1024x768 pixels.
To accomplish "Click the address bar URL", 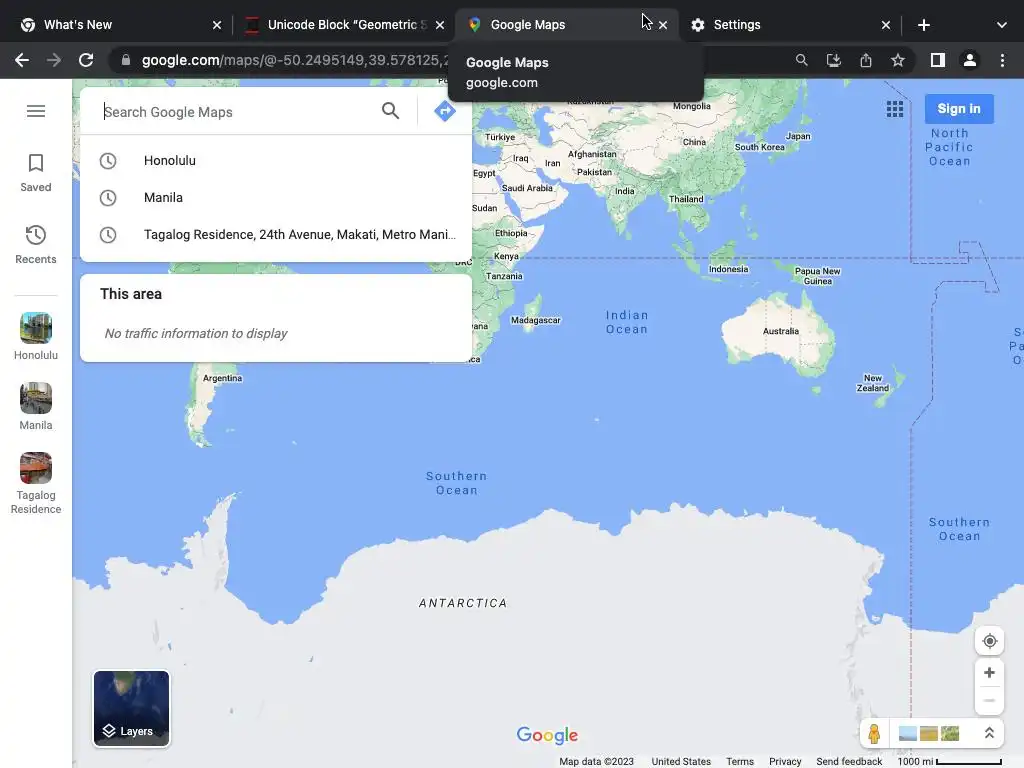I will click(x=295, y=60).
